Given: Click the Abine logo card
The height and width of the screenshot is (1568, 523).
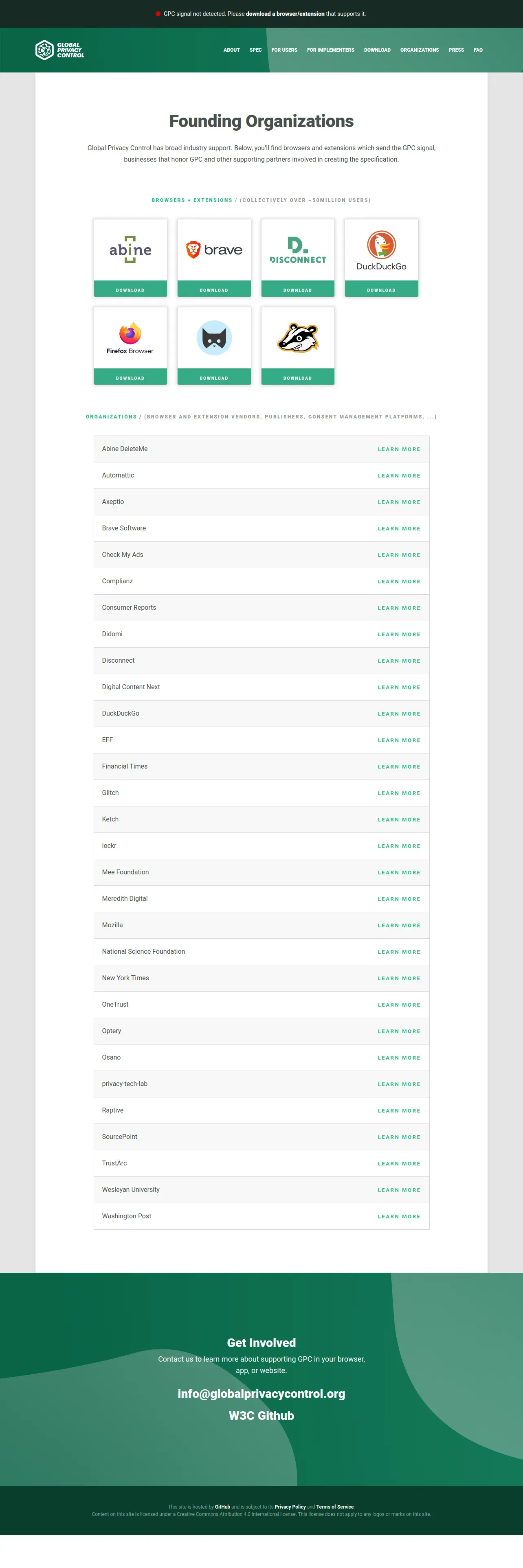Looking at the screenshot, I should (130, 250).
